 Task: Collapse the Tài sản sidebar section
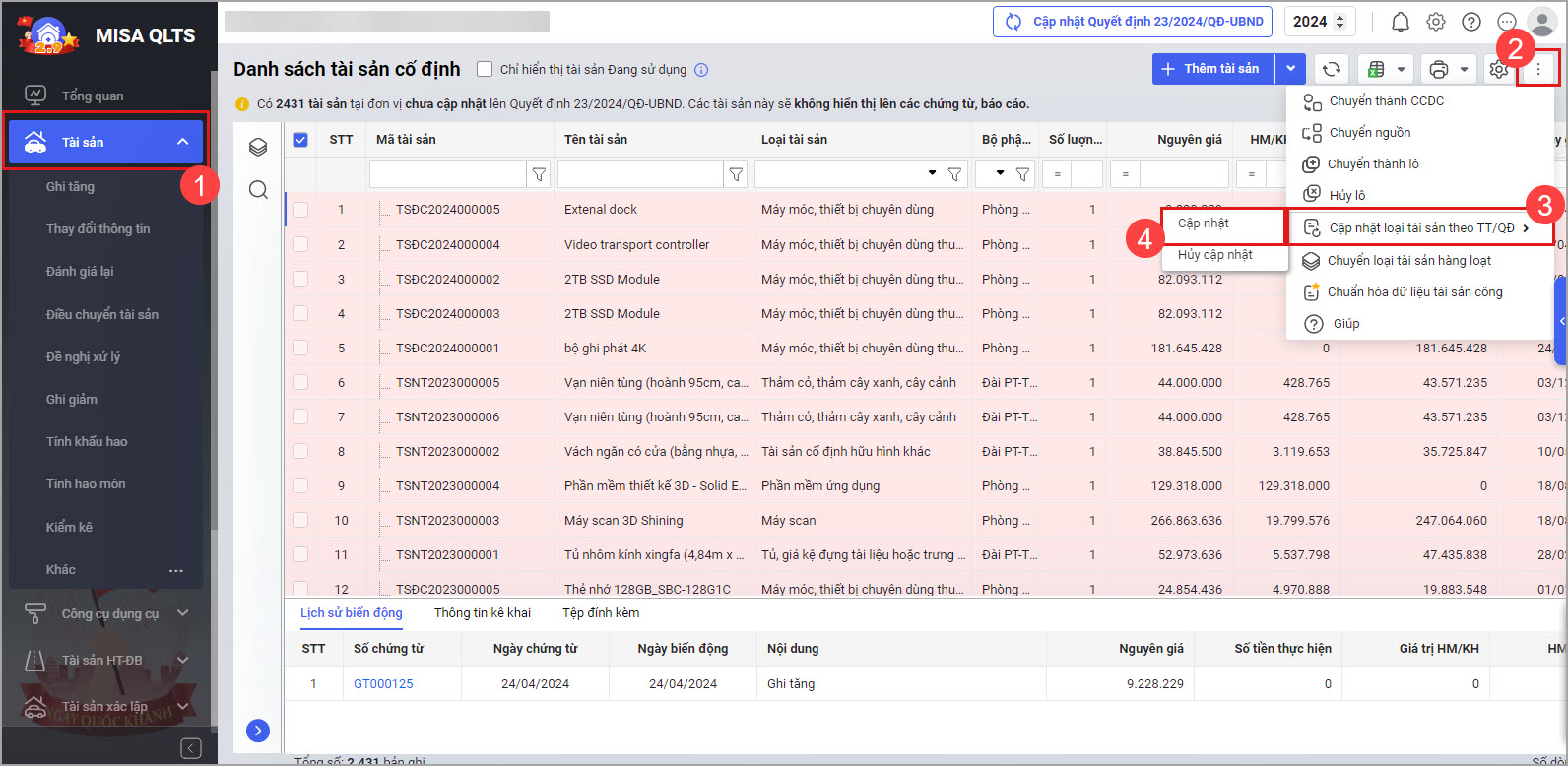tap(182, 142)
